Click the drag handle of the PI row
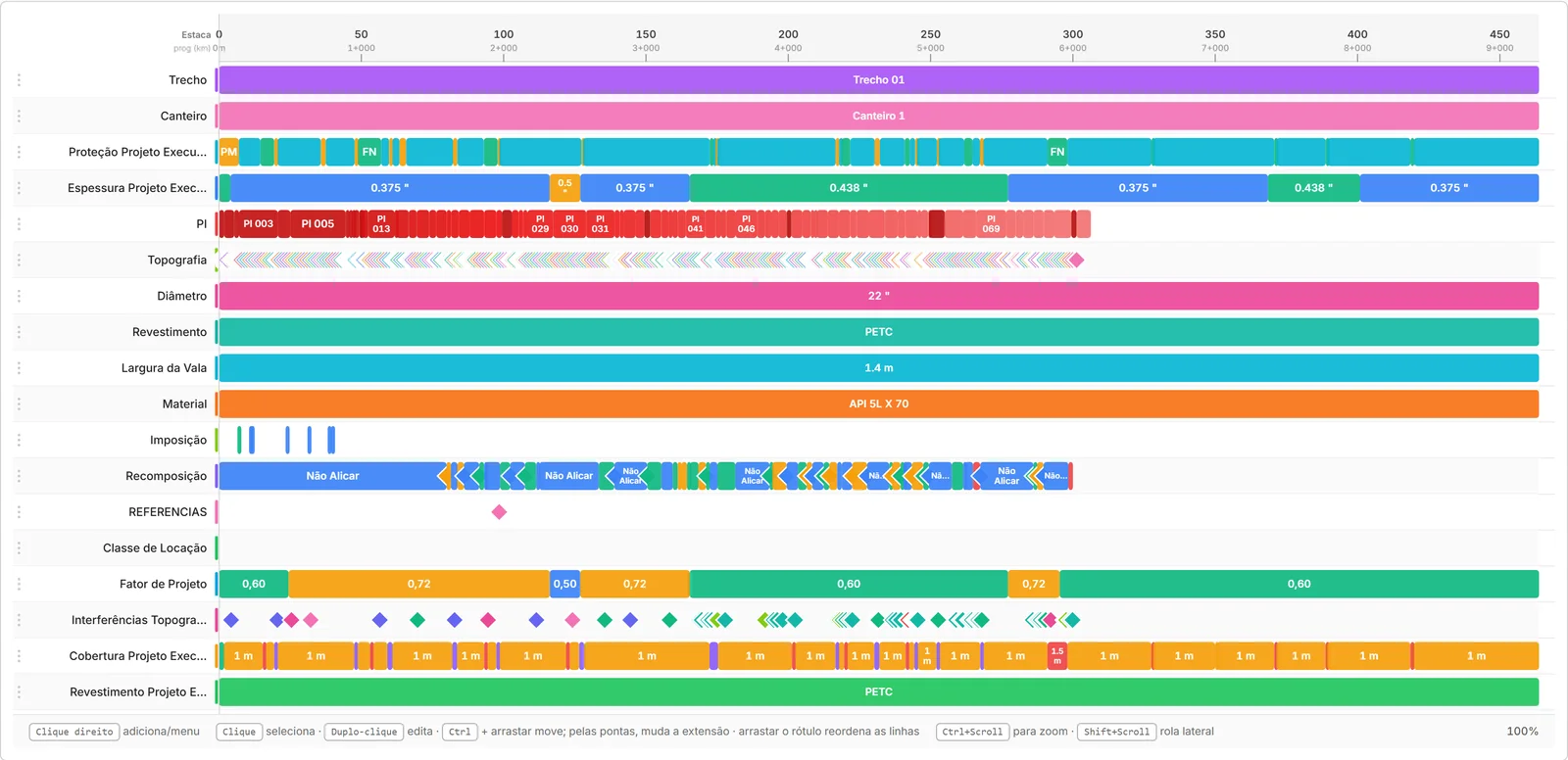The image size is (1568, 760). tap(19, 224)
